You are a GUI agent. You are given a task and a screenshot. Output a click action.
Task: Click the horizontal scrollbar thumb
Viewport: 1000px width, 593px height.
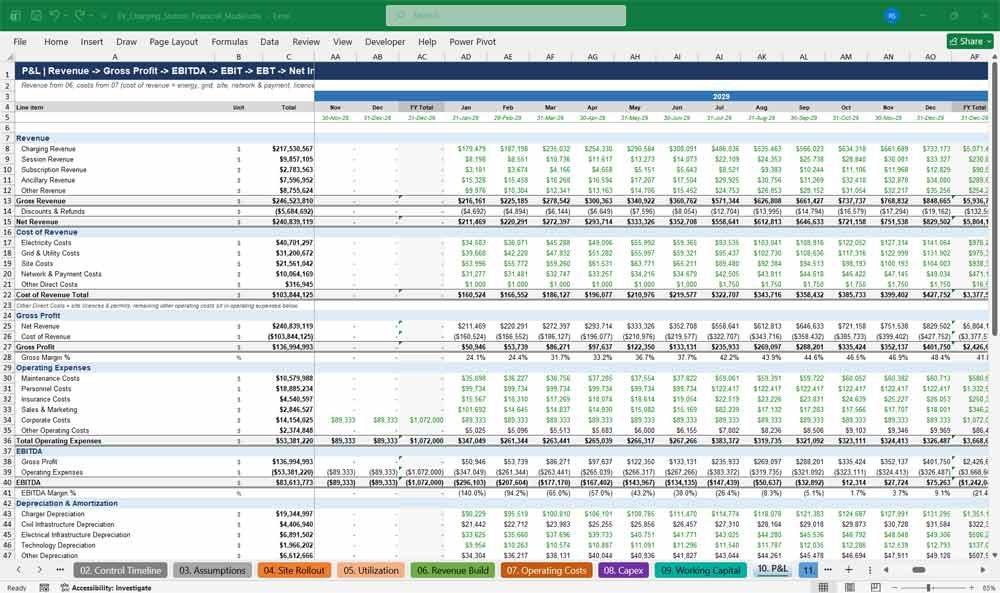[x=919, y=569]
